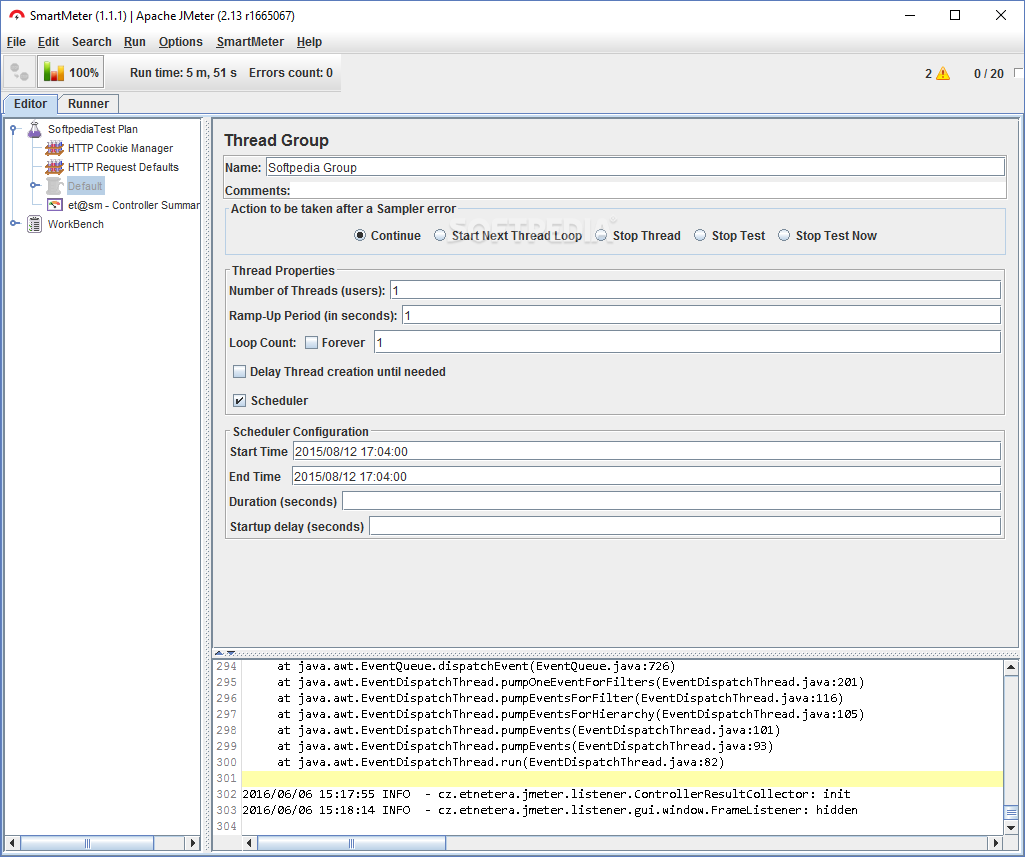Click the log panel vertical scroll up arrow

point(1011,667)
